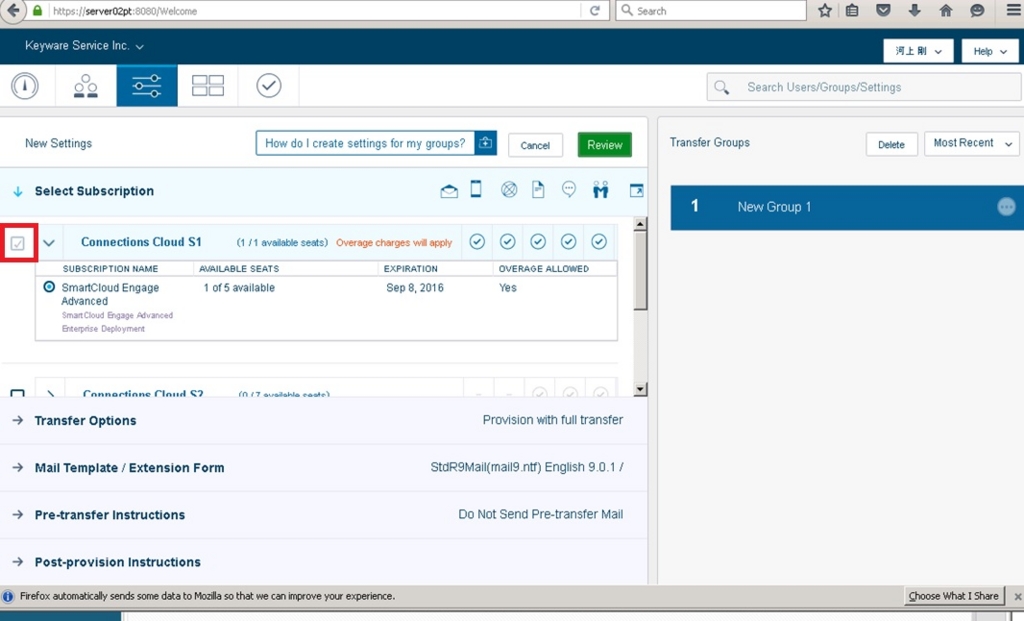The height and width of the screenshot is (621, 1024).
Task: Click the subscription list scroll-down arrow
Action: point(640,389)
